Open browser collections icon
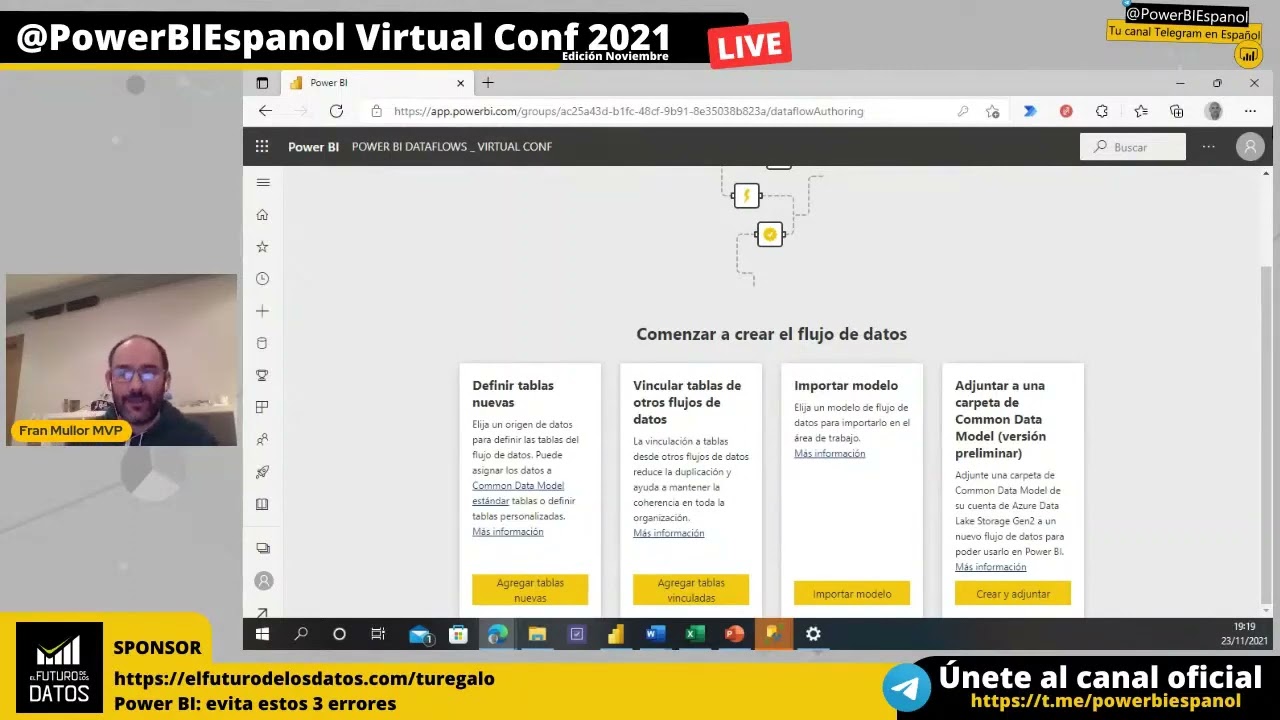Viewport: 1280px width, 720px height. click(x=1177, y=111)
